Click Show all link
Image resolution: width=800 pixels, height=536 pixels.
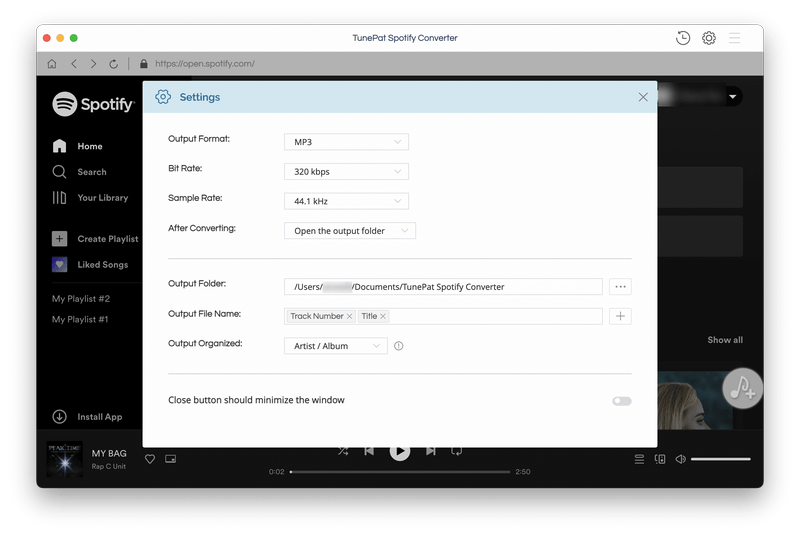click(725, 340)
